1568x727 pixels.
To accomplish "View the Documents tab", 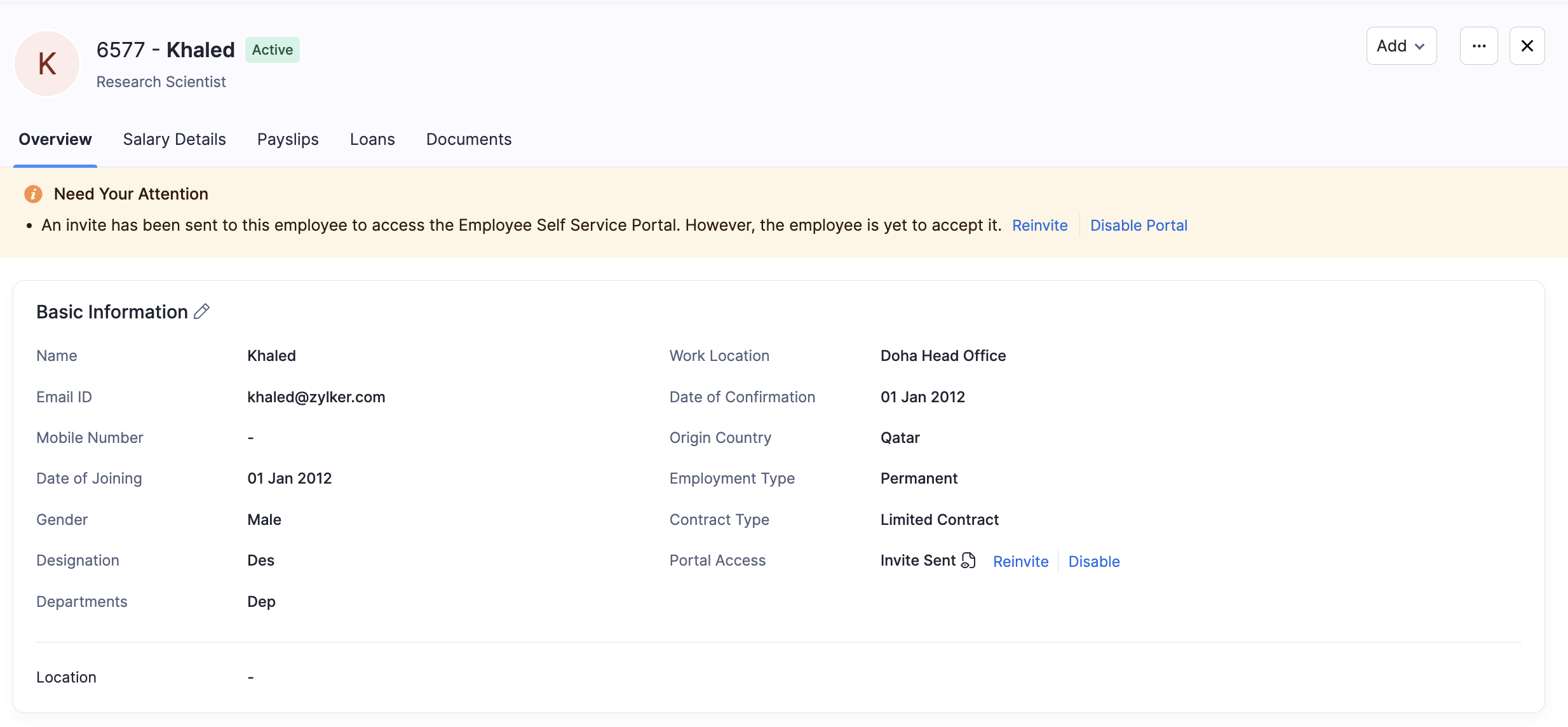I will coord(468,139).
